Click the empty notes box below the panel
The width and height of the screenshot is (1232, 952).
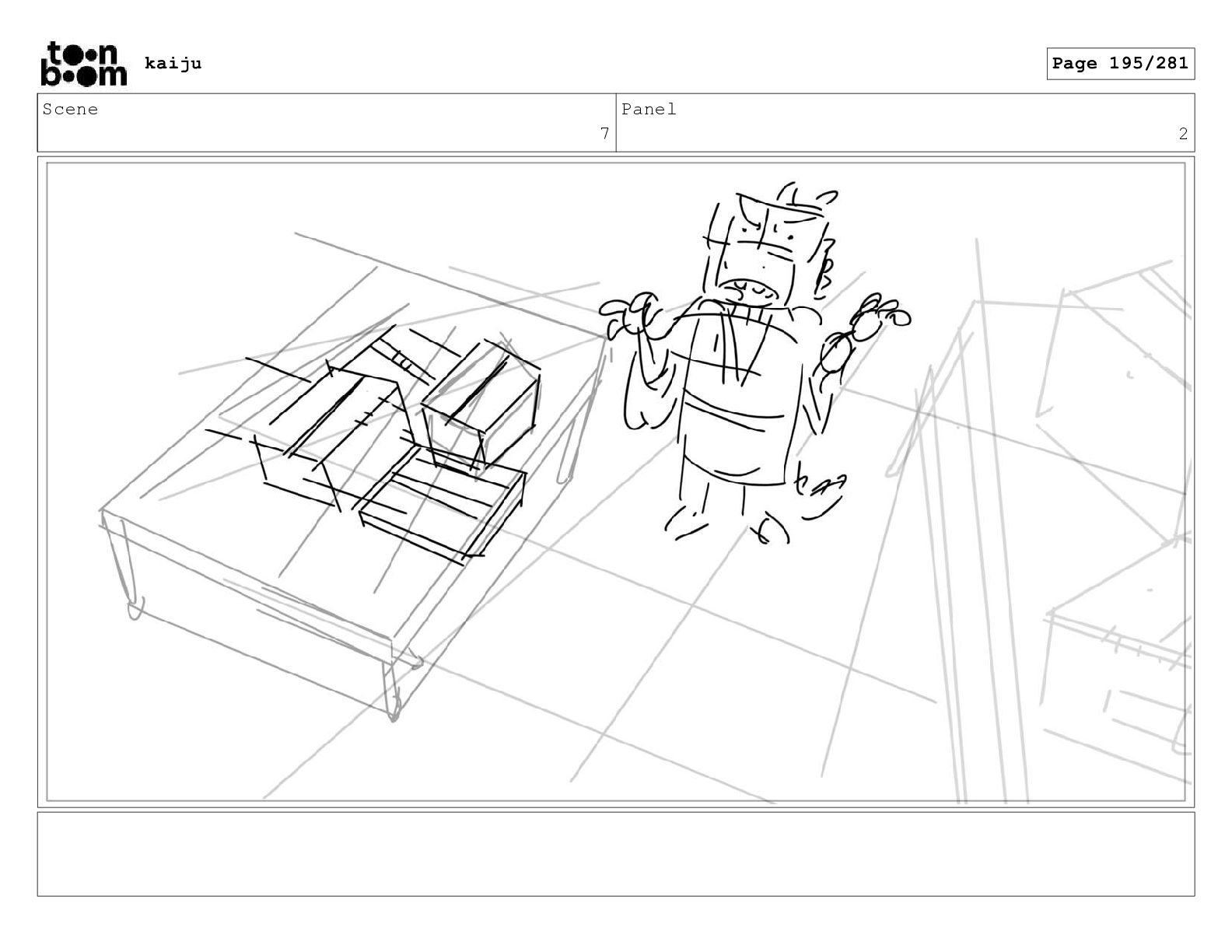616,854
